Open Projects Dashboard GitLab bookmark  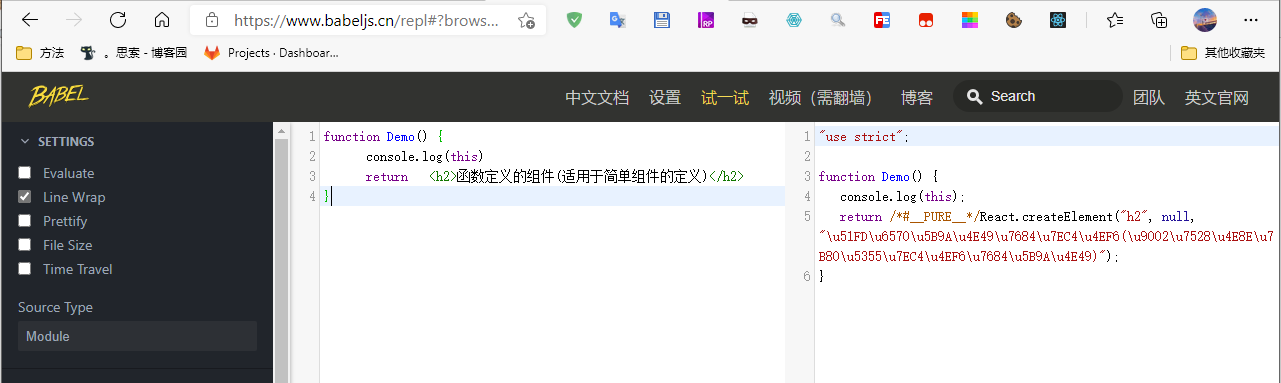tap(271, 53)
